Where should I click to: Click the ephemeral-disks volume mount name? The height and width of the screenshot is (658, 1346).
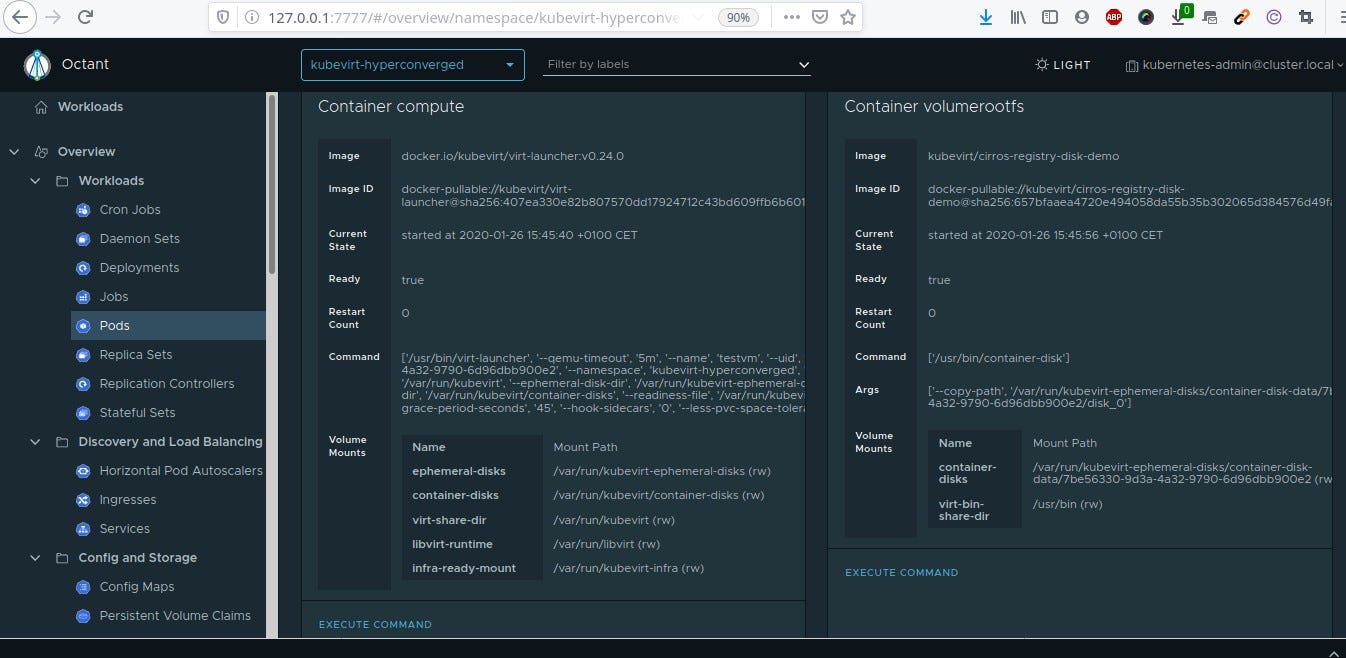[x=459, y=471]
